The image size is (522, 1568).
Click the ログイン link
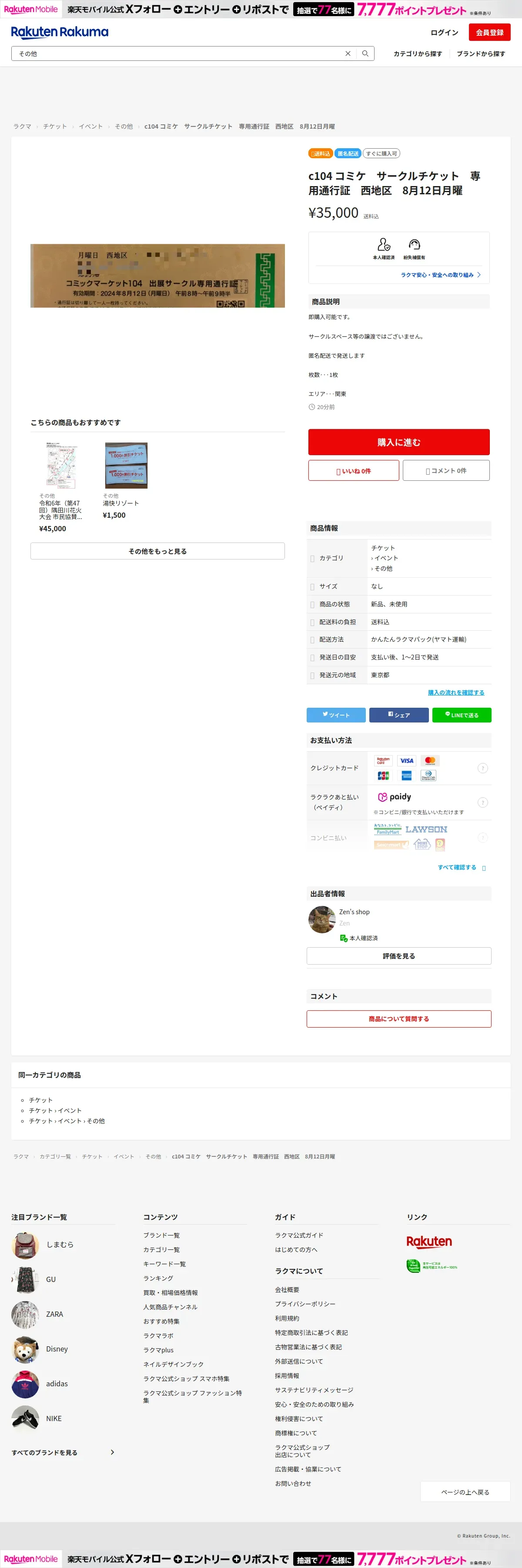click(444, 32)
